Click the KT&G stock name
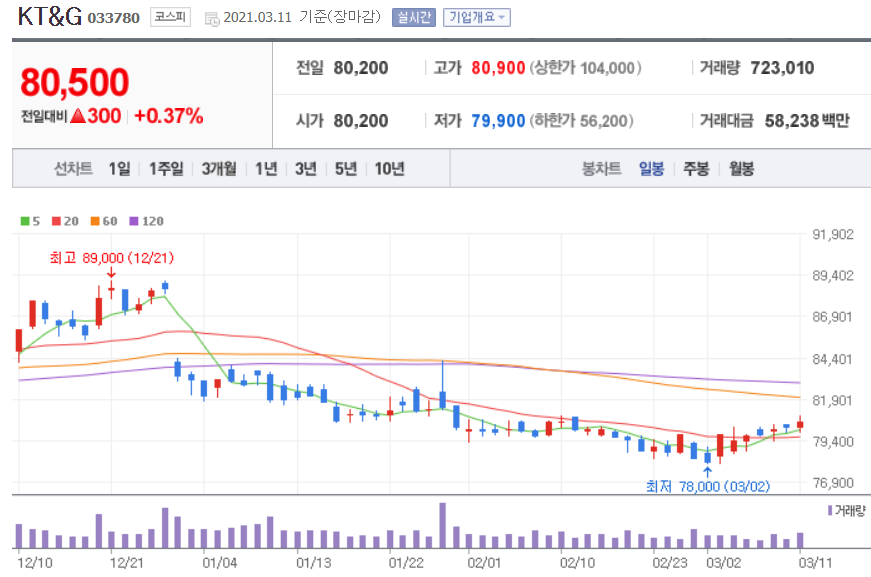871x577 pixels. click(x=50, y=16)
